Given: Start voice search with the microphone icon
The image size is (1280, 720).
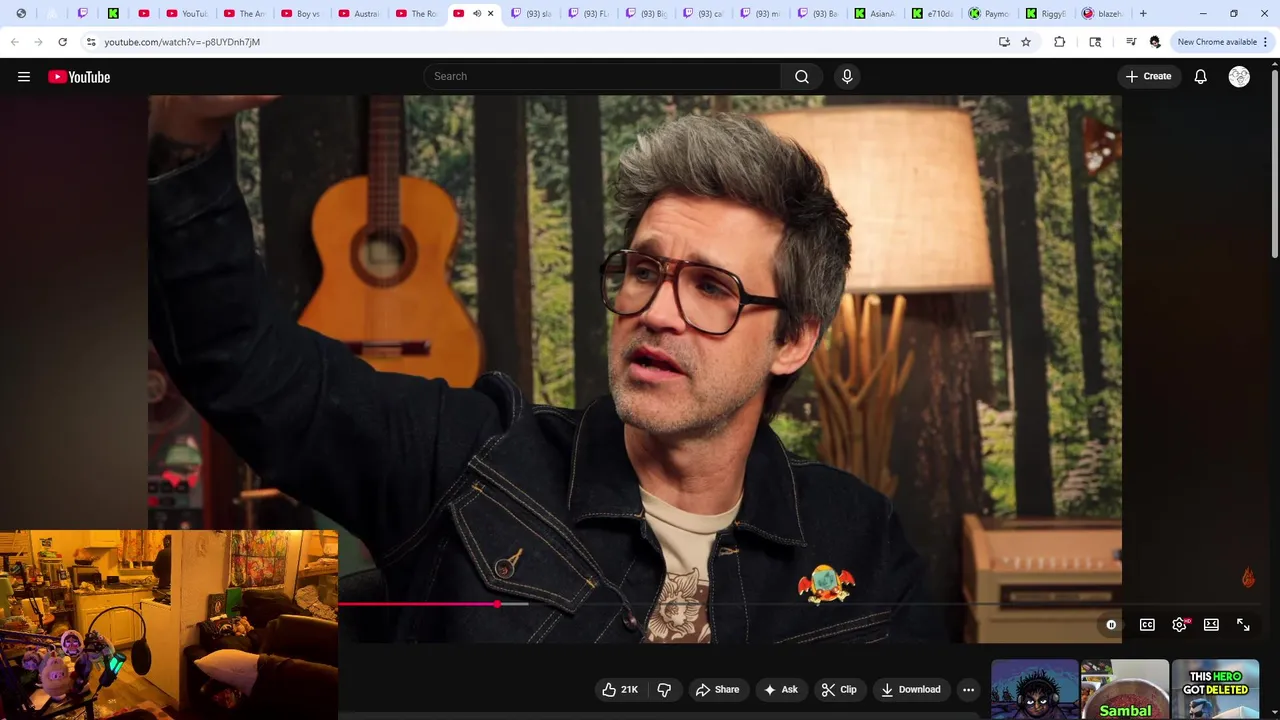Looking at the screenshot, I should (x=847, y=77).
